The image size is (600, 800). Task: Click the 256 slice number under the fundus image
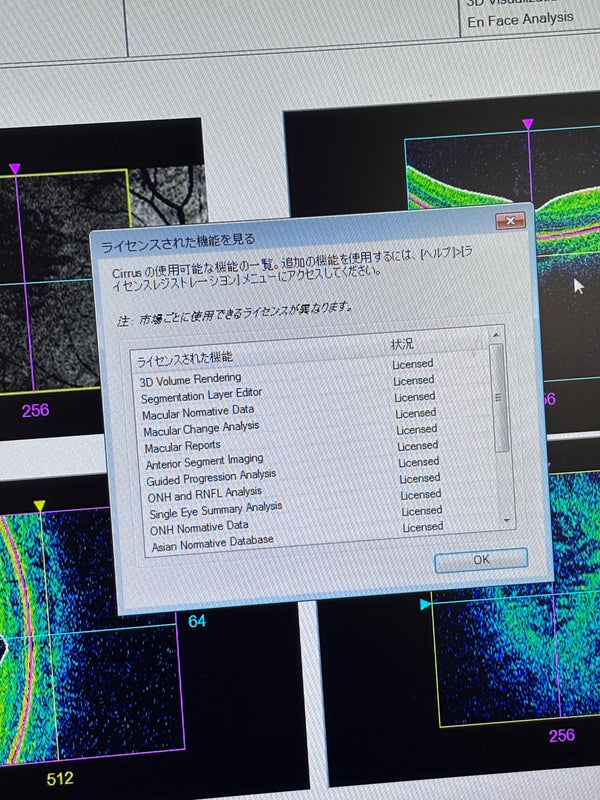coord(35,410)
